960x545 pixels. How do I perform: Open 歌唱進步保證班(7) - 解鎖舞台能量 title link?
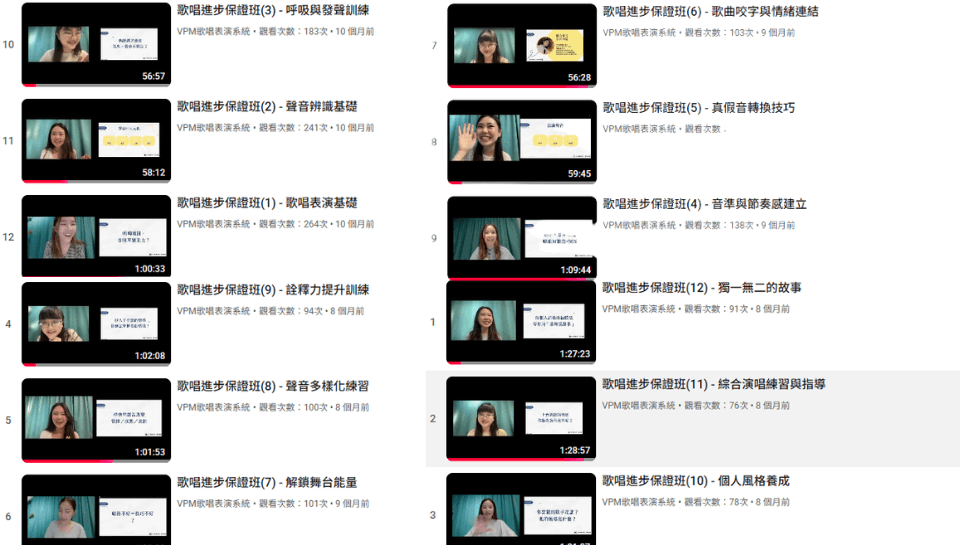267,482
